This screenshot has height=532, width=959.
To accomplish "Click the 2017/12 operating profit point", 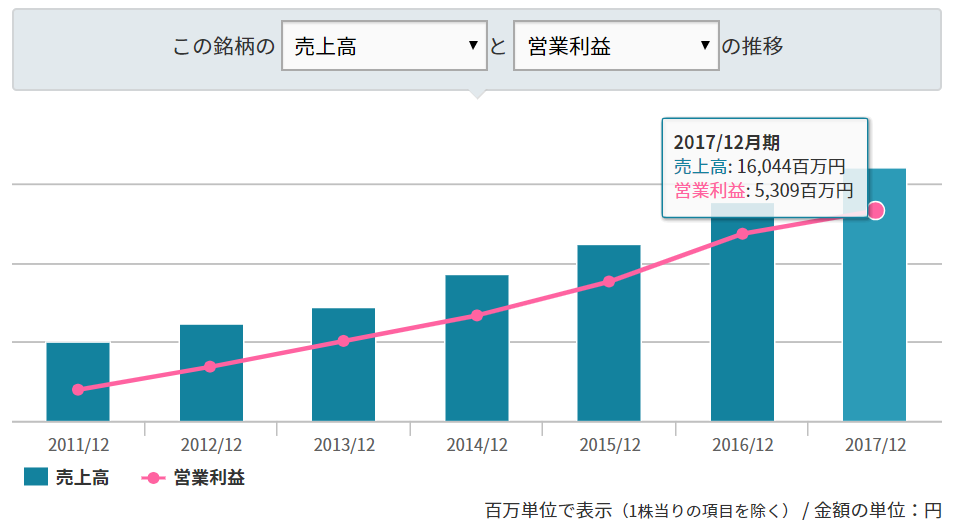I will 876,210.
